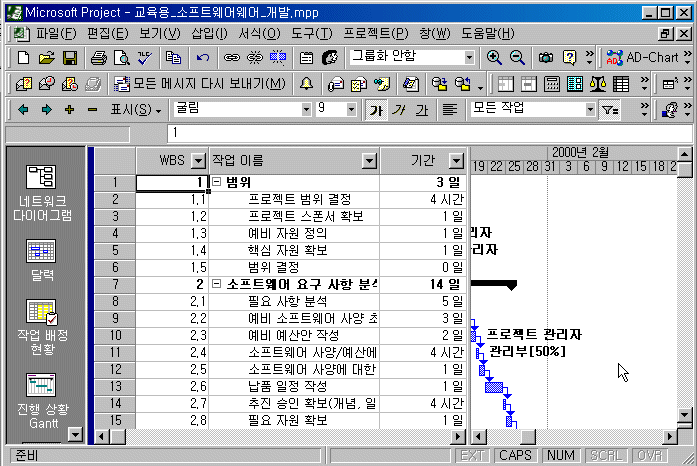Open task information icon
697x466 pixels.
[306, 58]
